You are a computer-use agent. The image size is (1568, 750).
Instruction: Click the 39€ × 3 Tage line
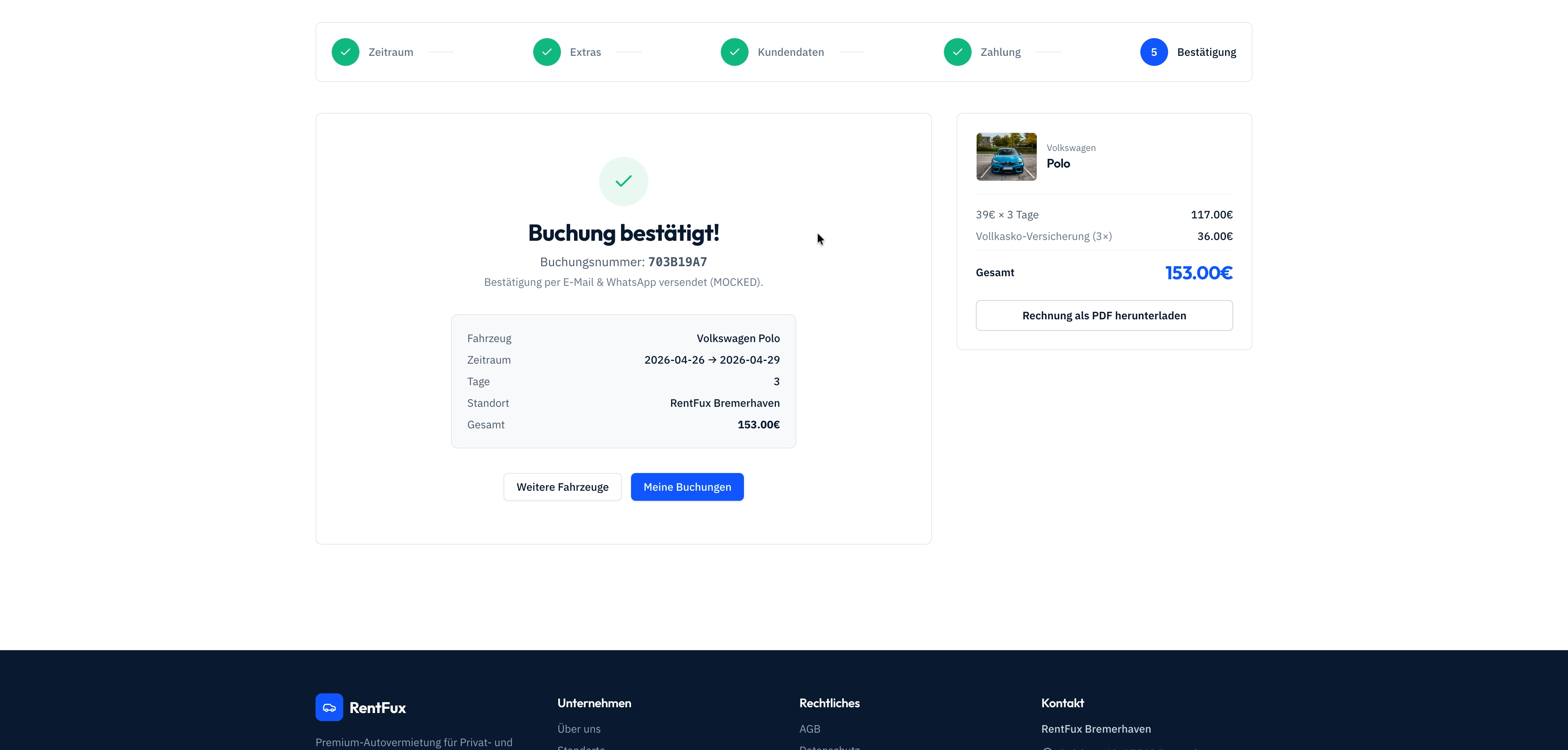click(1007, 214)
